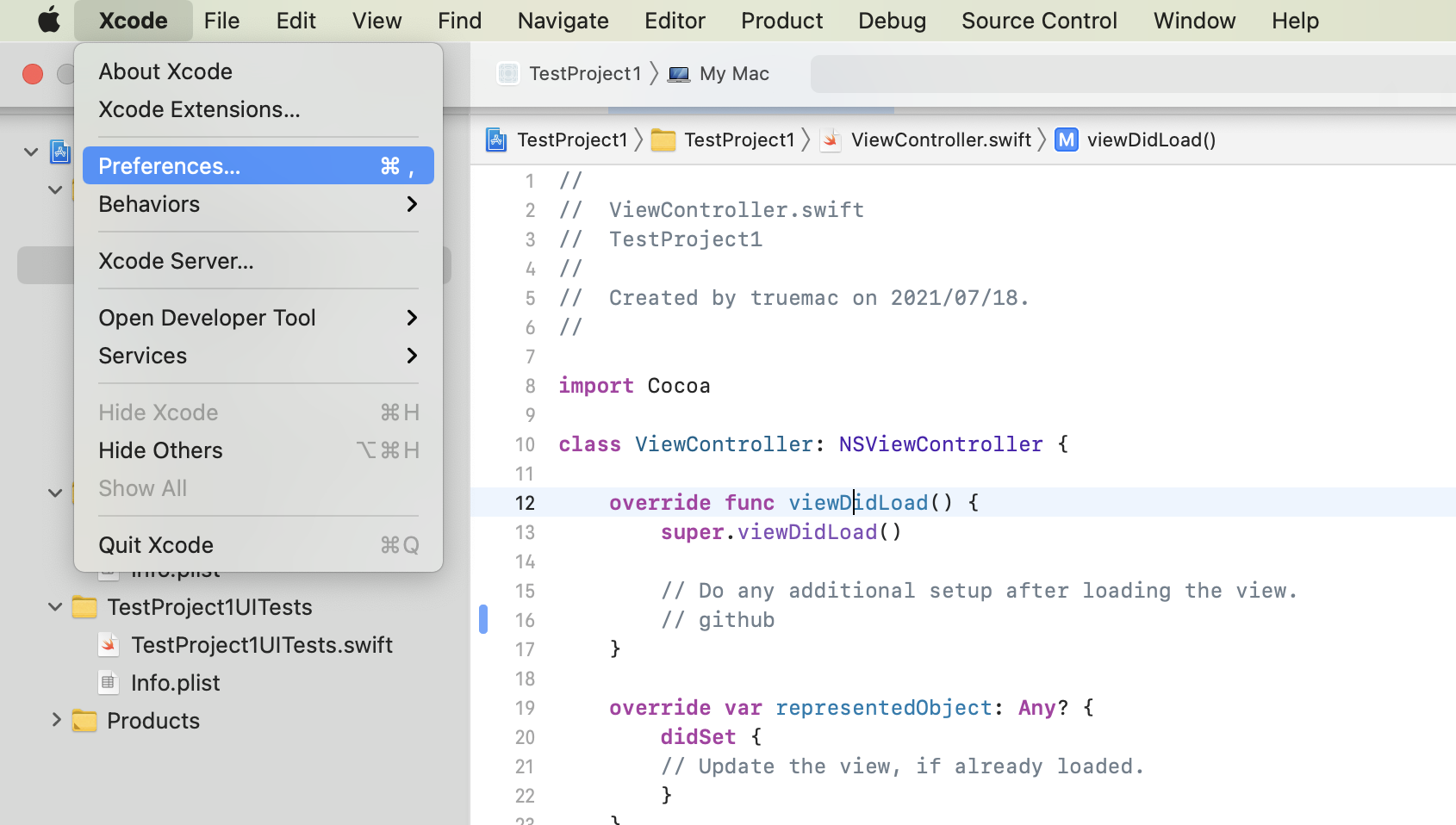
Task: Select the Products group row
Action: pos(153,721)
